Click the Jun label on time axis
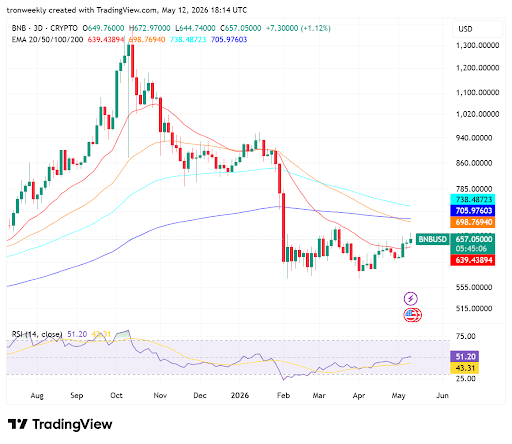 (443, 396)
